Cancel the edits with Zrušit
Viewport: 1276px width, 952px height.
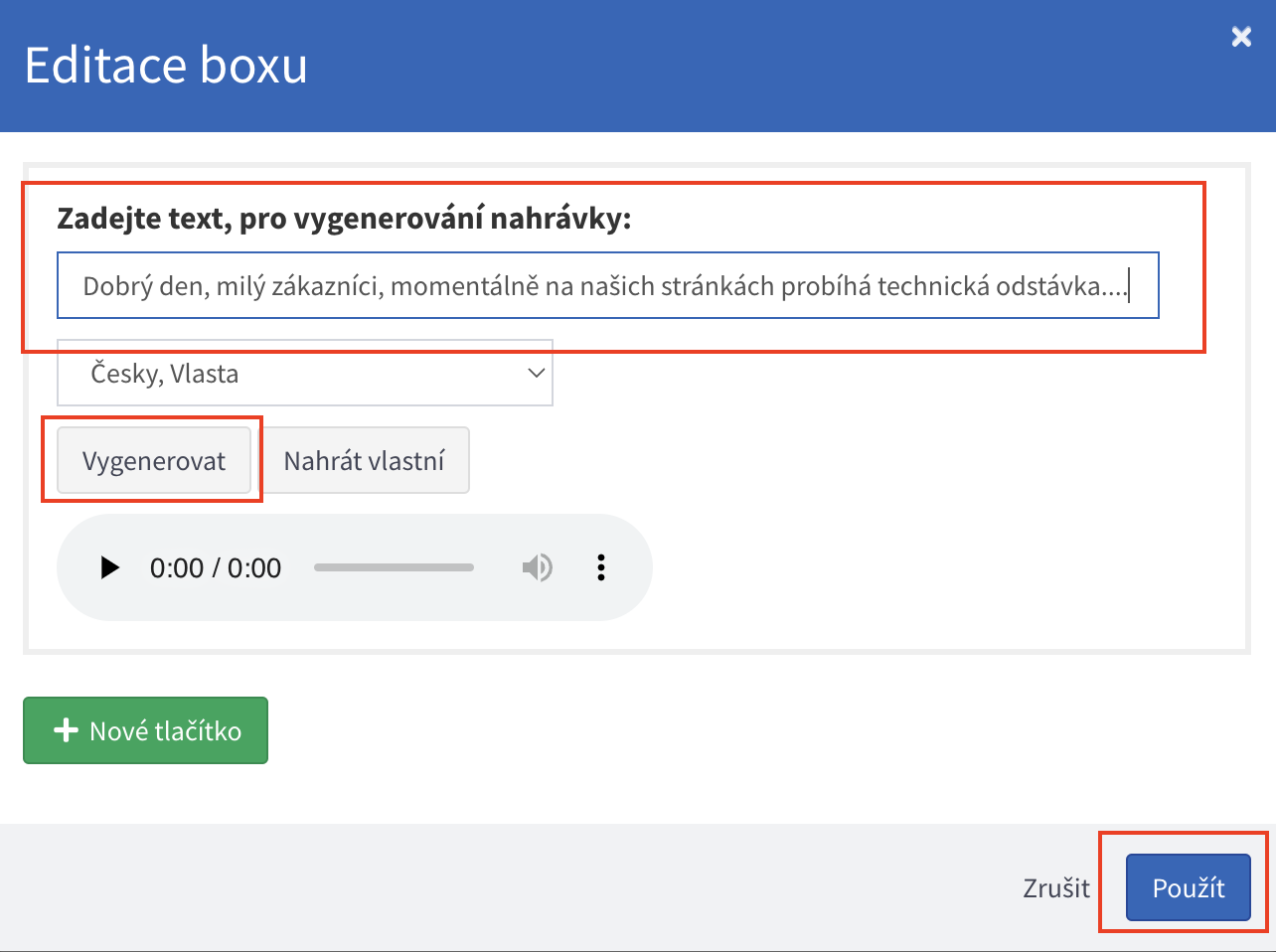pyautogui.click(x=1056, y=887)
